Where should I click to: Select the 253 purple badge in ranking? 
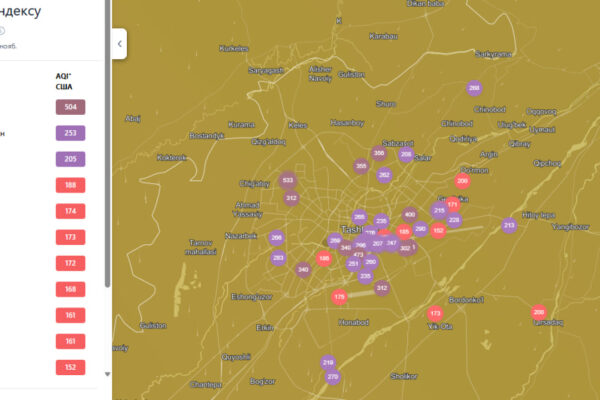[71, 133]
